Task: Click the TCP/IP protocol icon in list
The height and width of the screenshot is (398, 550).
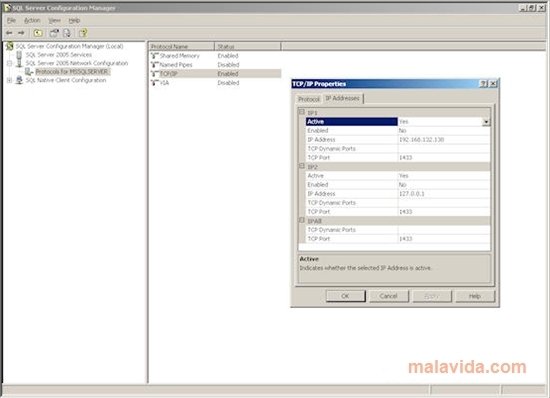Action: (x=155, y=74)
